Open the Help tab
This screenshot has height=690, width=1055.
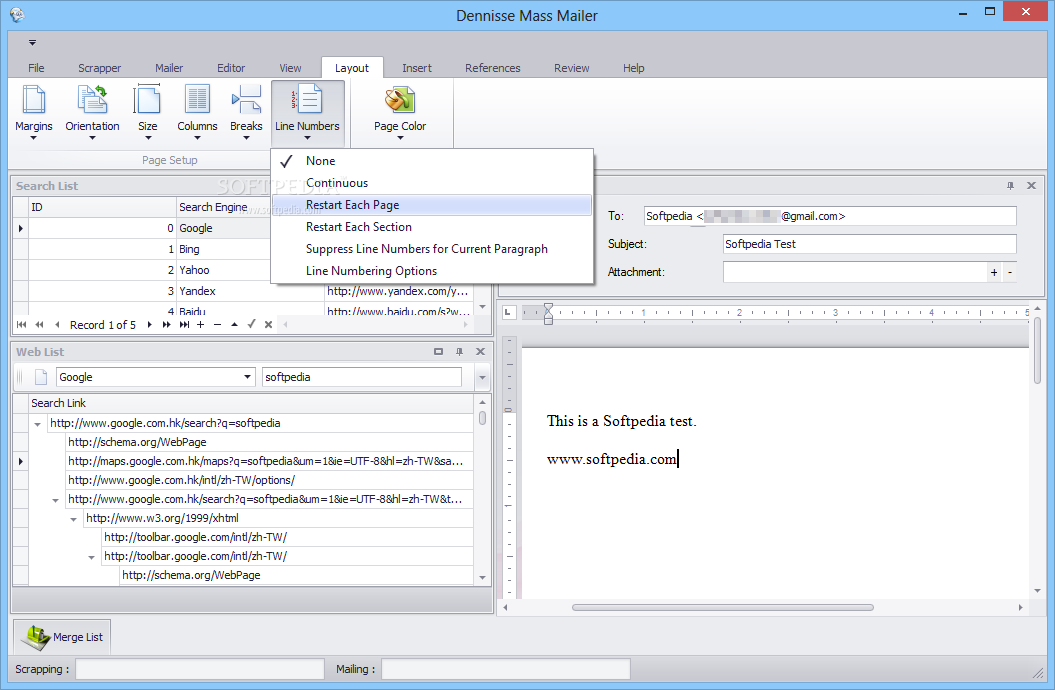tap(633, 68)
